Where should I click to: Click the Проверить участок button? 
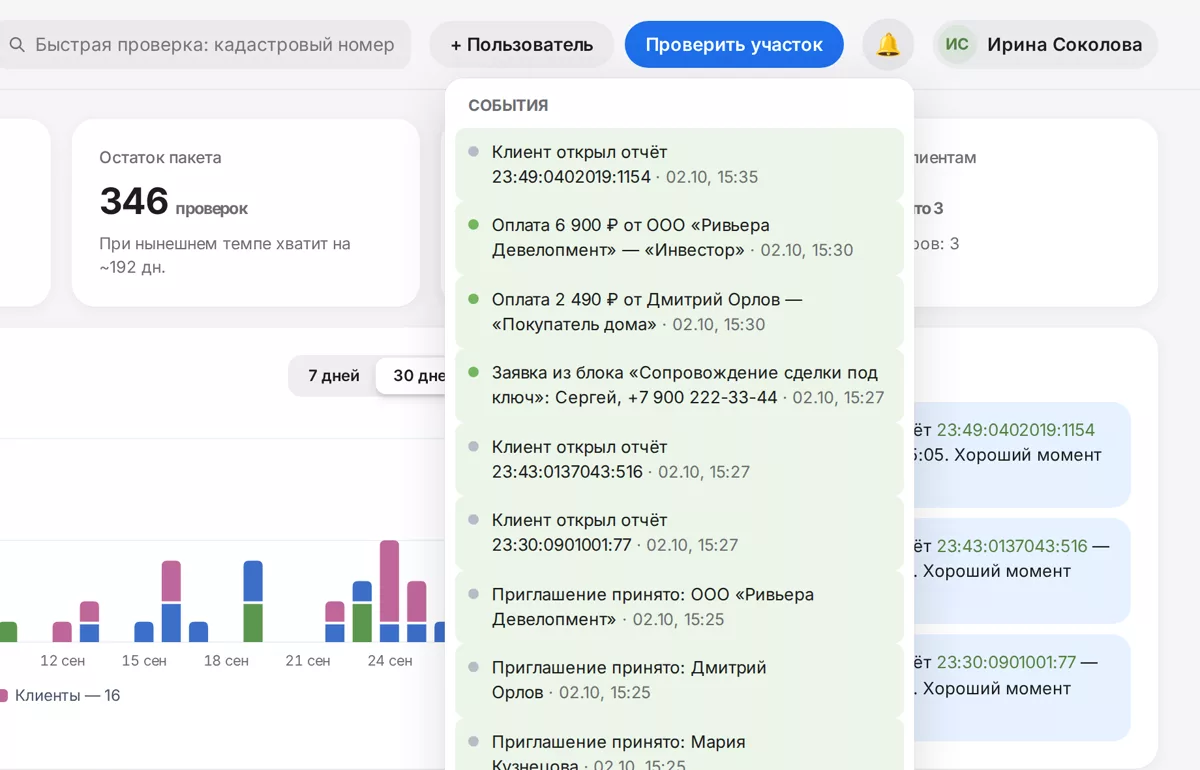[734, 45]
